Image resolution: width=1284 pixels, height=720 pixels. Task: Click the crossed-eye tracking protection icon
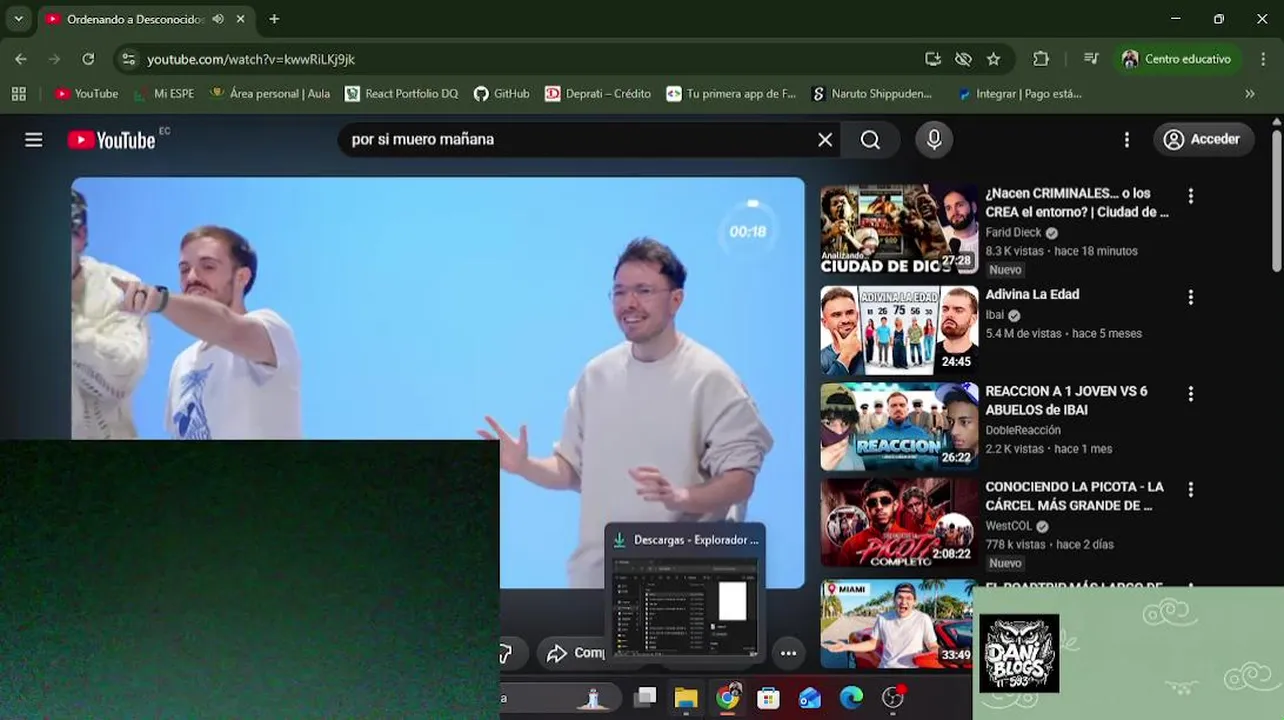pyautogui.click(x=963, y=59)
